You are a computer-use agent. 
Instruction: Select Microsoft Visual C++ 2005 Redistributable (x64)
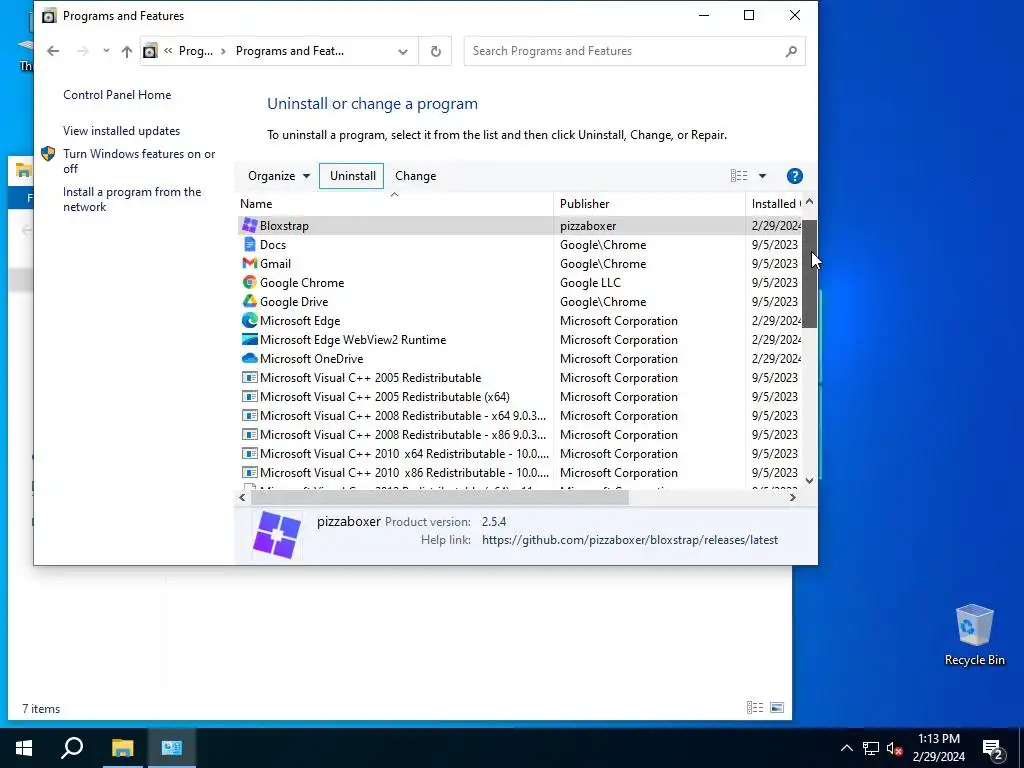tap(519, 396)
